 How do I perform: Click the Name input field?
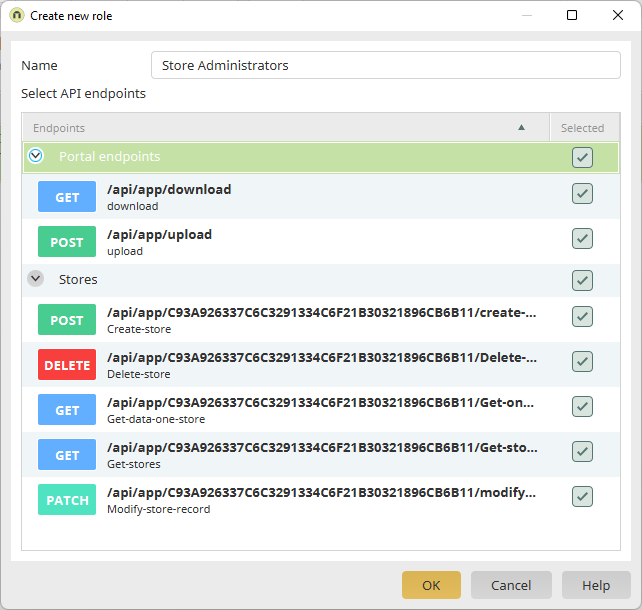[386, 65]
